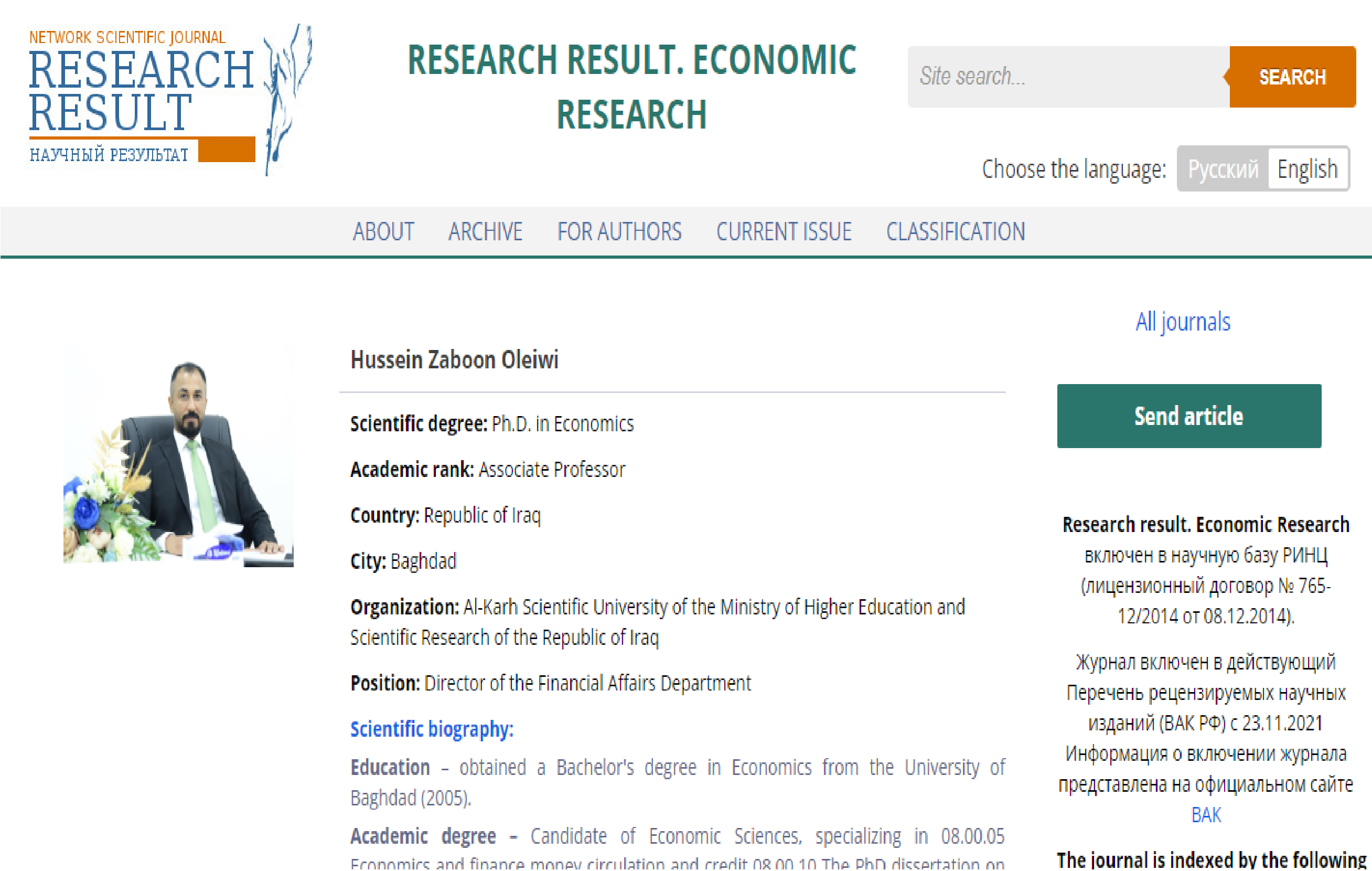The image size is (1372, 871).
Task: Go to FOR AUTHORS section
Action: point(619,232)
